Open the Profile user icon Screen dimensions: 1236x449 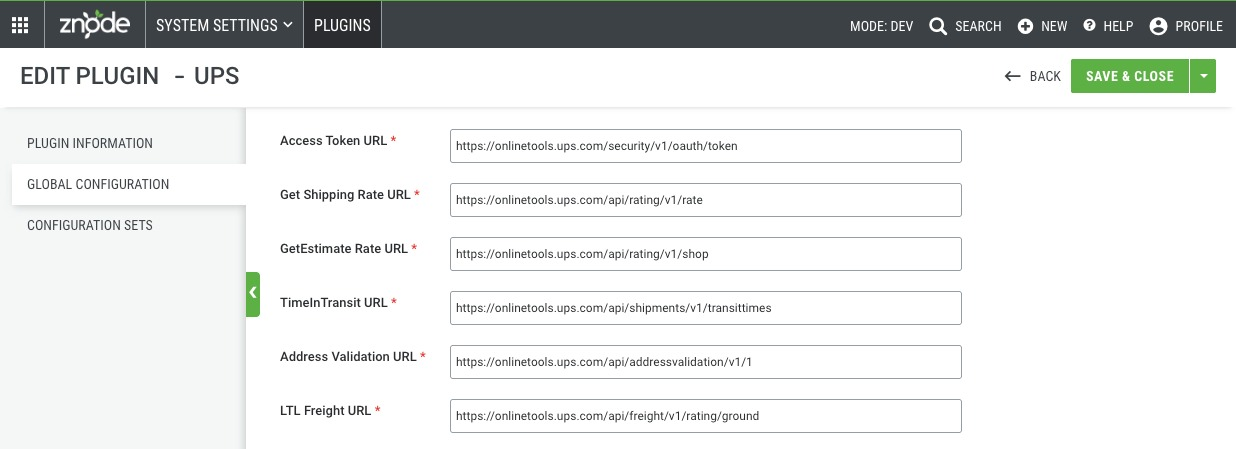point(1158,26)
